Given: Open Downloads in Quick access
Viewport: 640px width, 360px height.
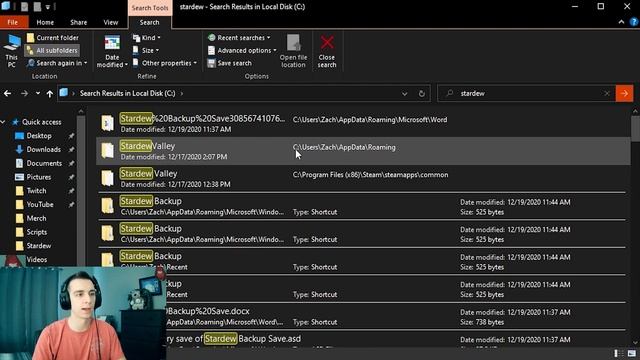Looking at the screenshot, I should coord(43,149).
